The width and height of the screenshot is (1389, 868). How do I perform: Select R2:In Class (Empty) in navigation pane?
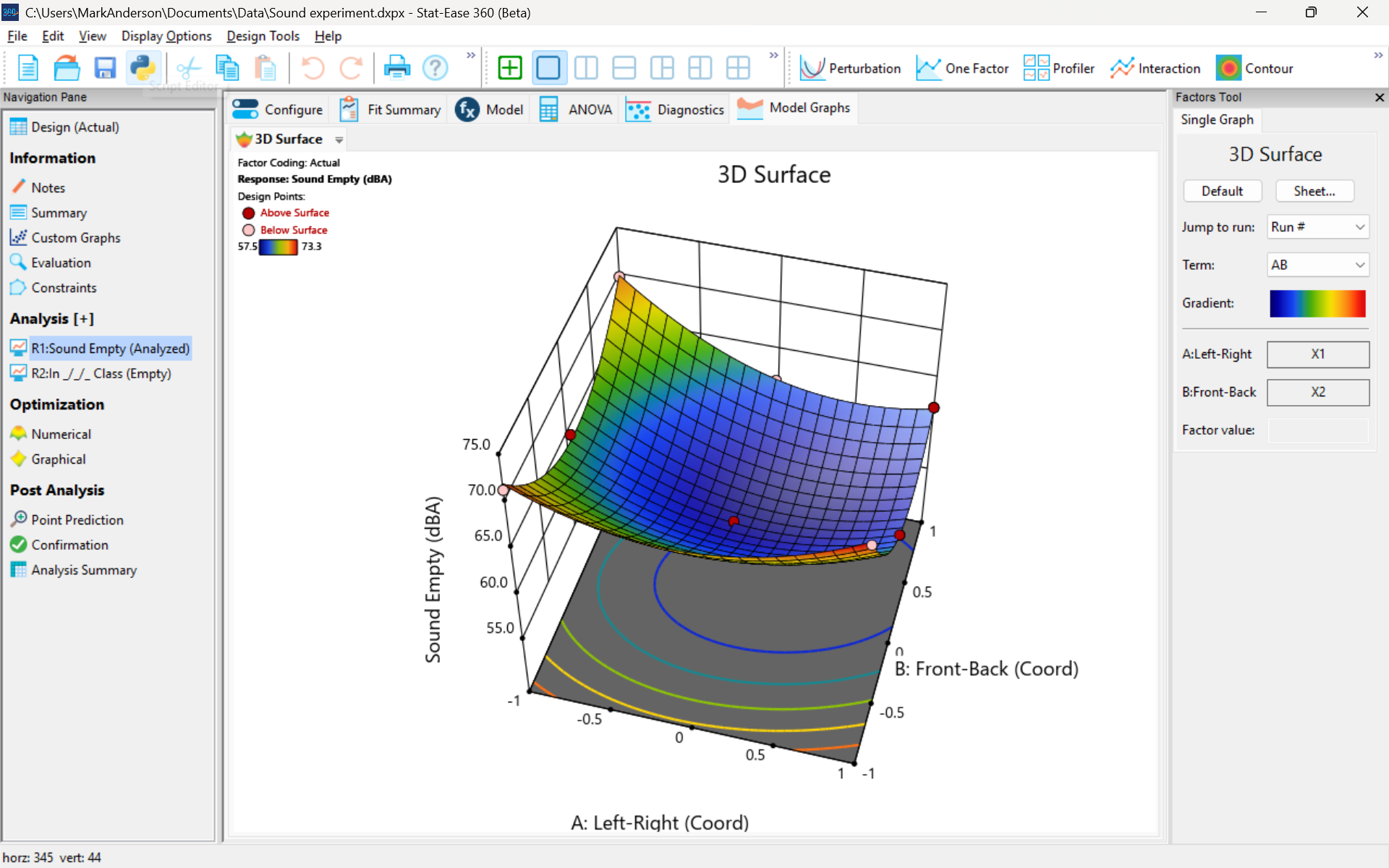pos(101,373)
